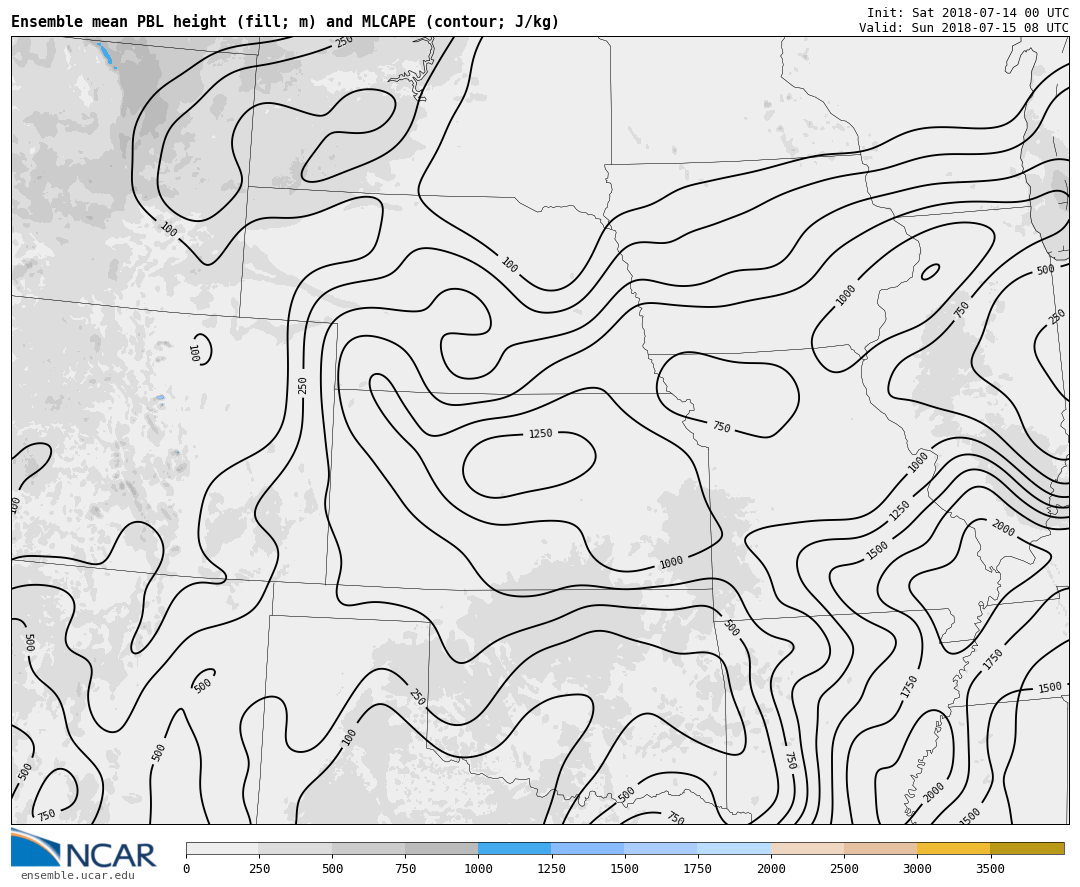Pick the 2000–2500 peach color bar segment
Screen dimensions: 1080x887
click(x=808, y=848)
